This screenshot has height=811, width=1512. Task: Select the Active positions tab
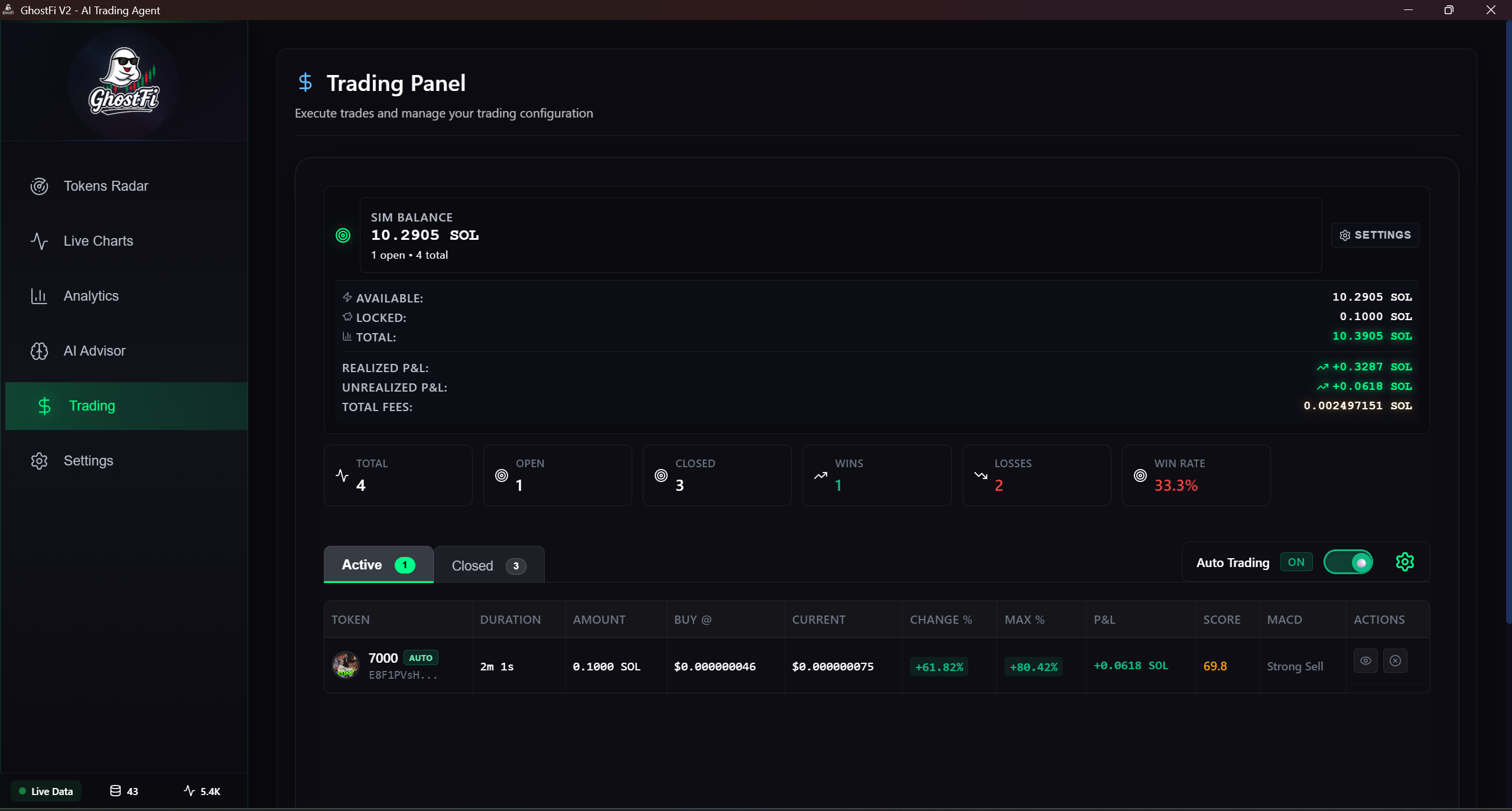pyautogui.click(x=378, y=565)
